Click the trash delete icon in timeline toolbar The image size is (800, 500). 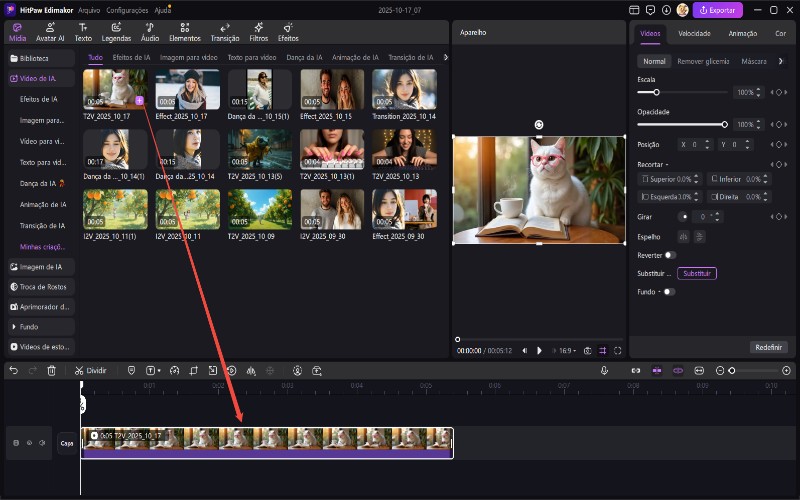51,370
